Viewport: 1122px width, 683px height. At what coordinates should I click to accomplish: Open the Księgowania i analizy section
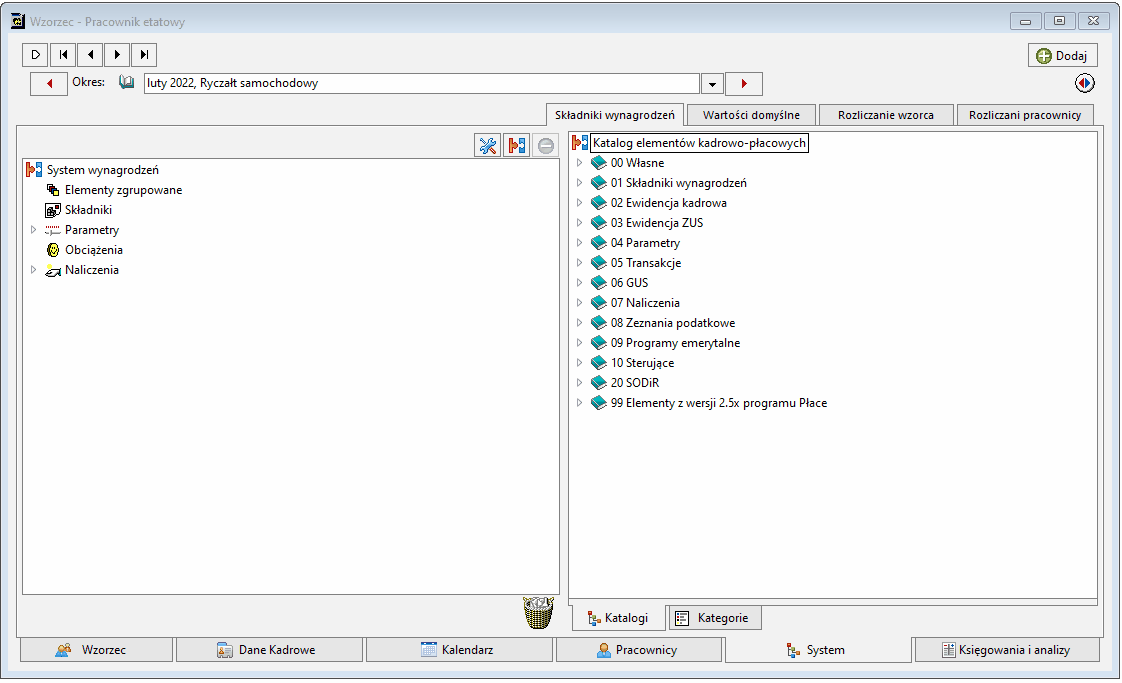click(1007, 650)
